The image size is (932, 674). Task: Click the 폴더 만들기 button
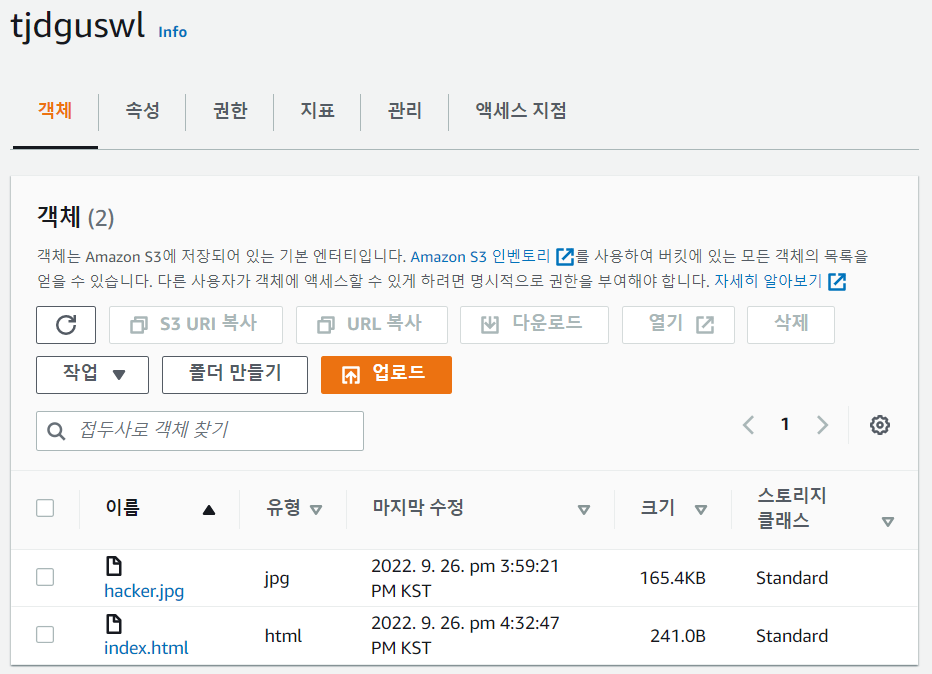235,375
